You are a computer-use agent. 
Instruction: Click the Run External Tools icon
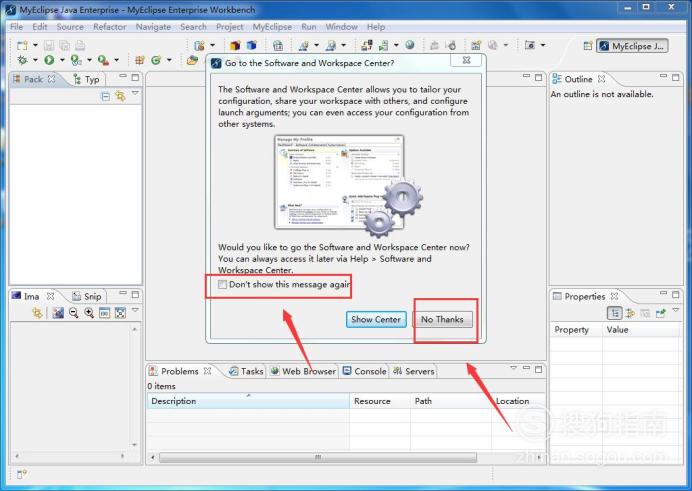[103, 60]
